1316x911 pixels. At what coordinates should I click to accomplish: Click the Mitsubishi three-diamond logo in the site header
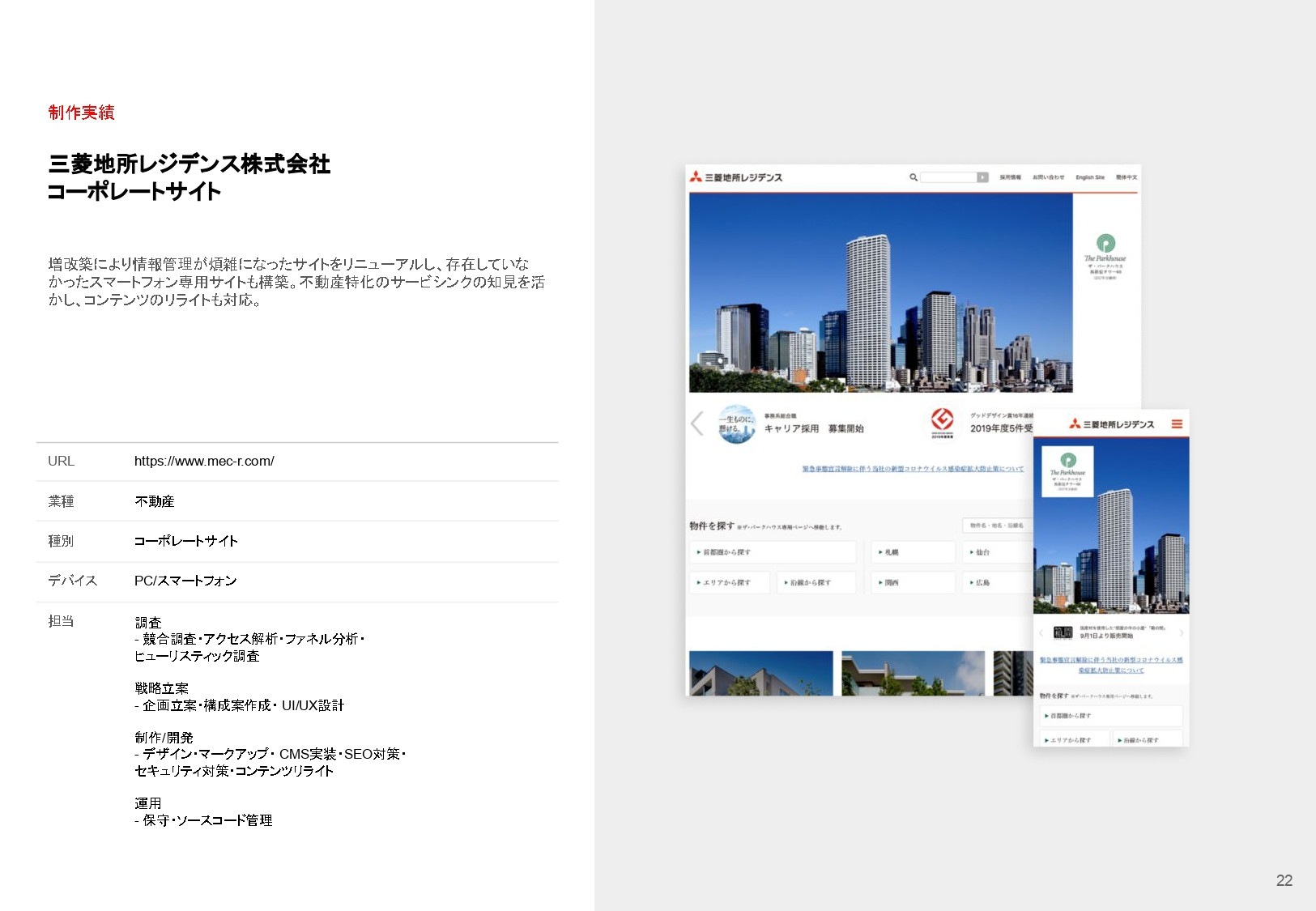tap(696, 177)
